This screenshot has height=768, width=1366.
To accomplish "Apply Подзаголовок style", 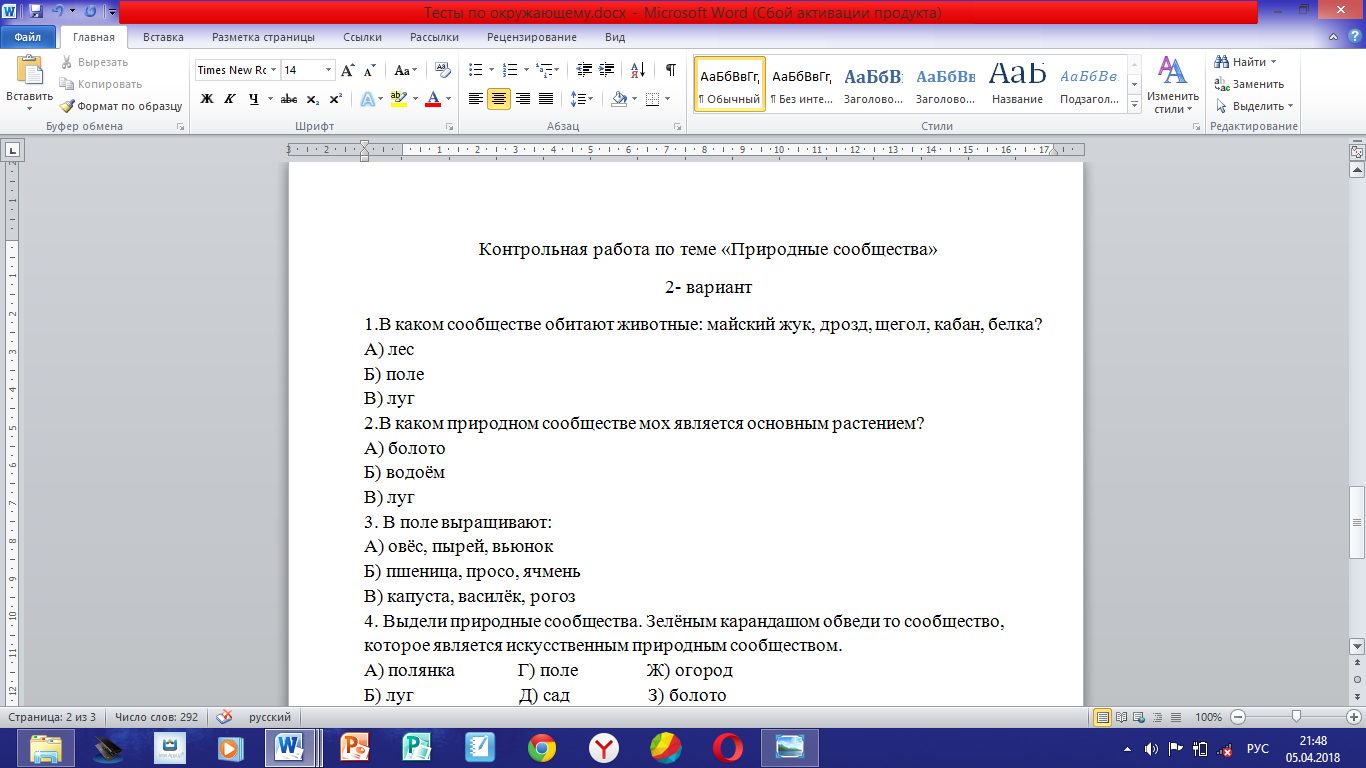I will click(x=1090, y=84).
